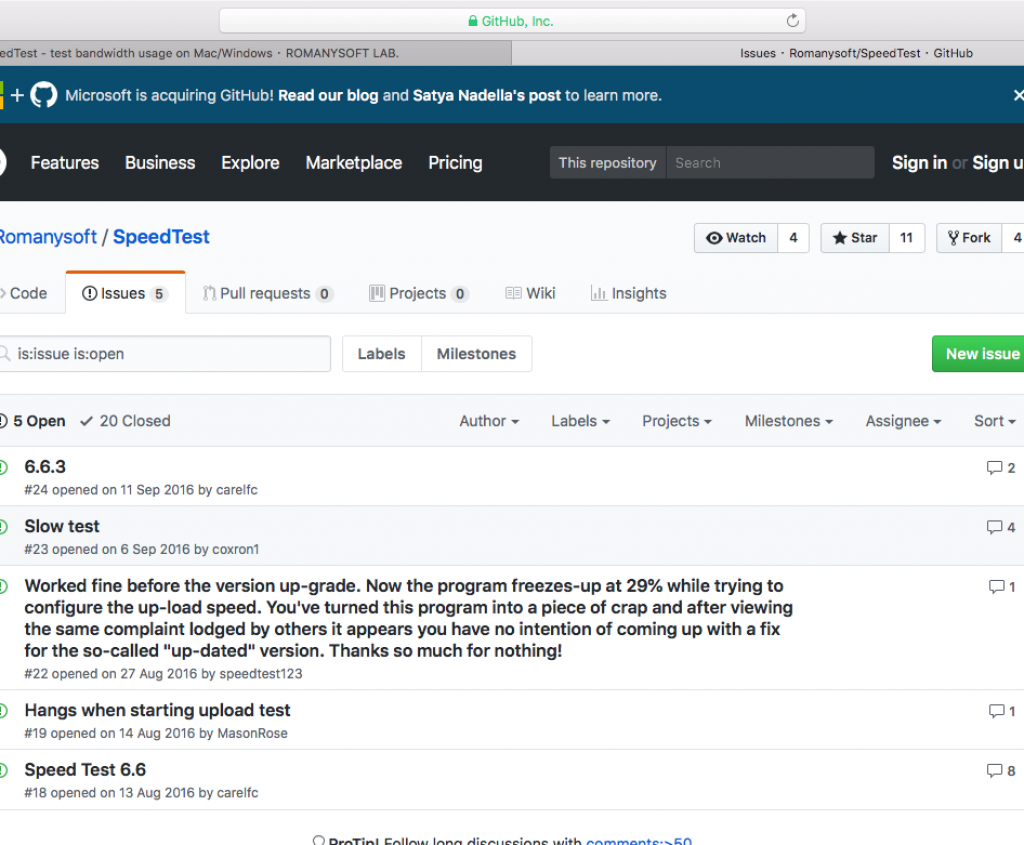Click author MasonRose on issue #19

[252, 733]
